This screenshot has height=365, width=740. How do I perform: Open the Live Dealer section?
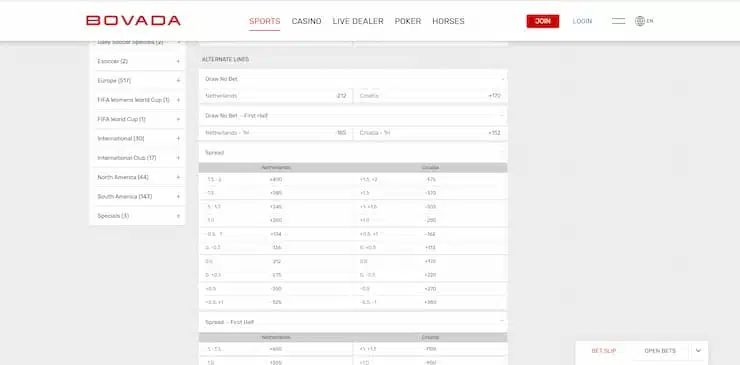pos(358,21)
